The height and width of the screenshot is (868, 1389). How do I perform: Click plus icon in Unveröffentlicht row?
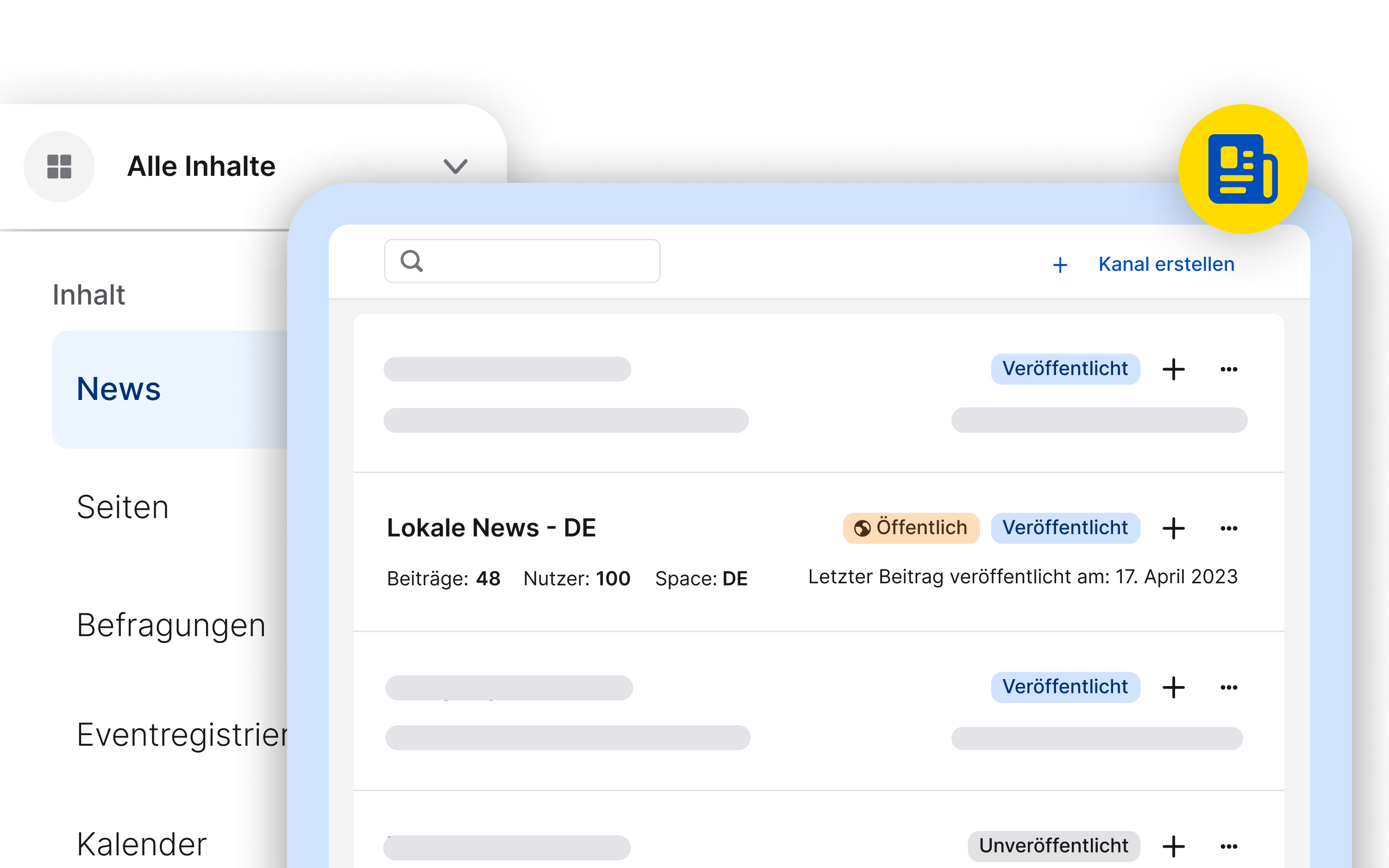(1174, 846)
